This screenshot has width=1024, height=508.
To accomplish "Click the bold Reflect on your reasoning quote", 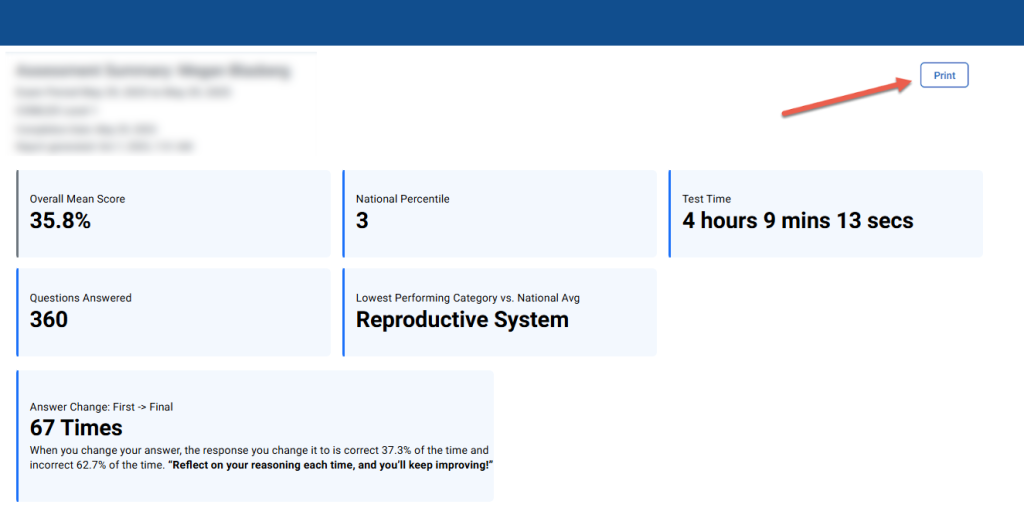I will [x=332, y=466].
